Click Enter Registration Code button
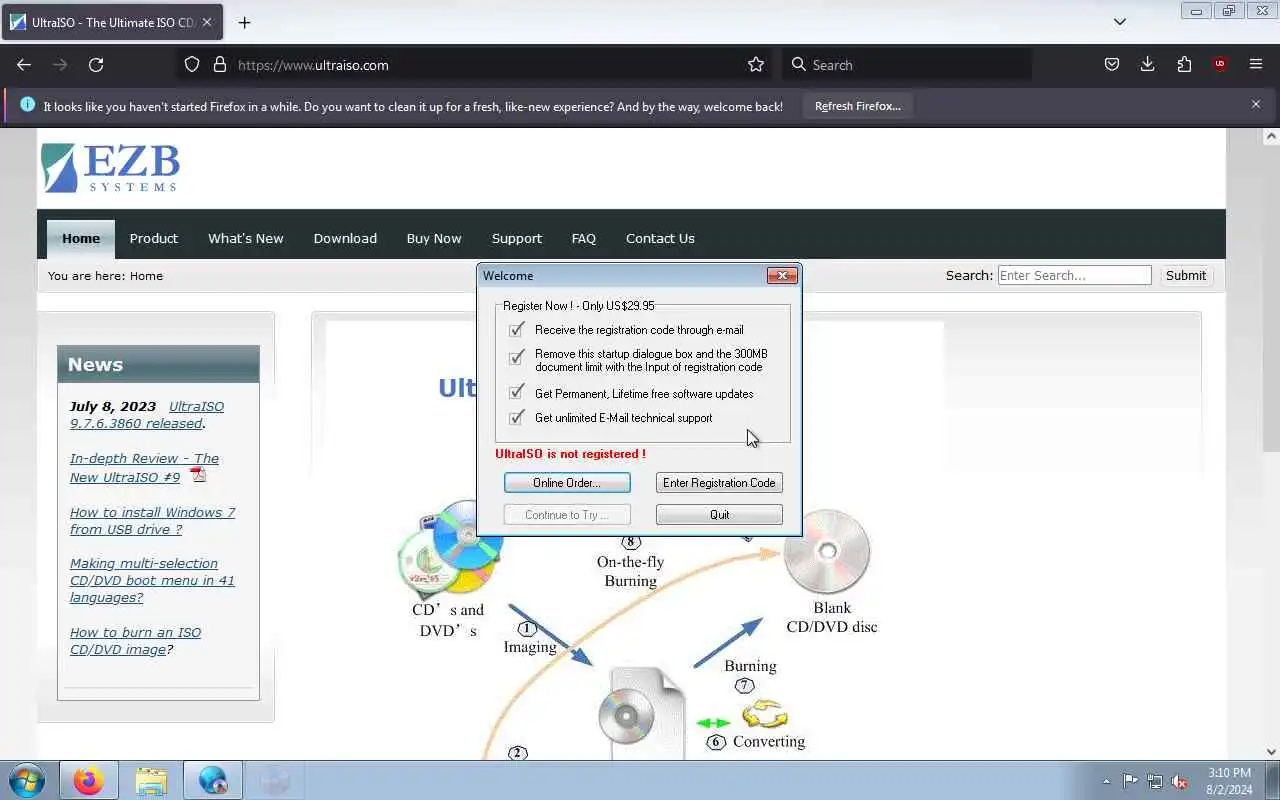Image resolution: width=1280 pixels, height=800 pixels. tap(719, 483)
